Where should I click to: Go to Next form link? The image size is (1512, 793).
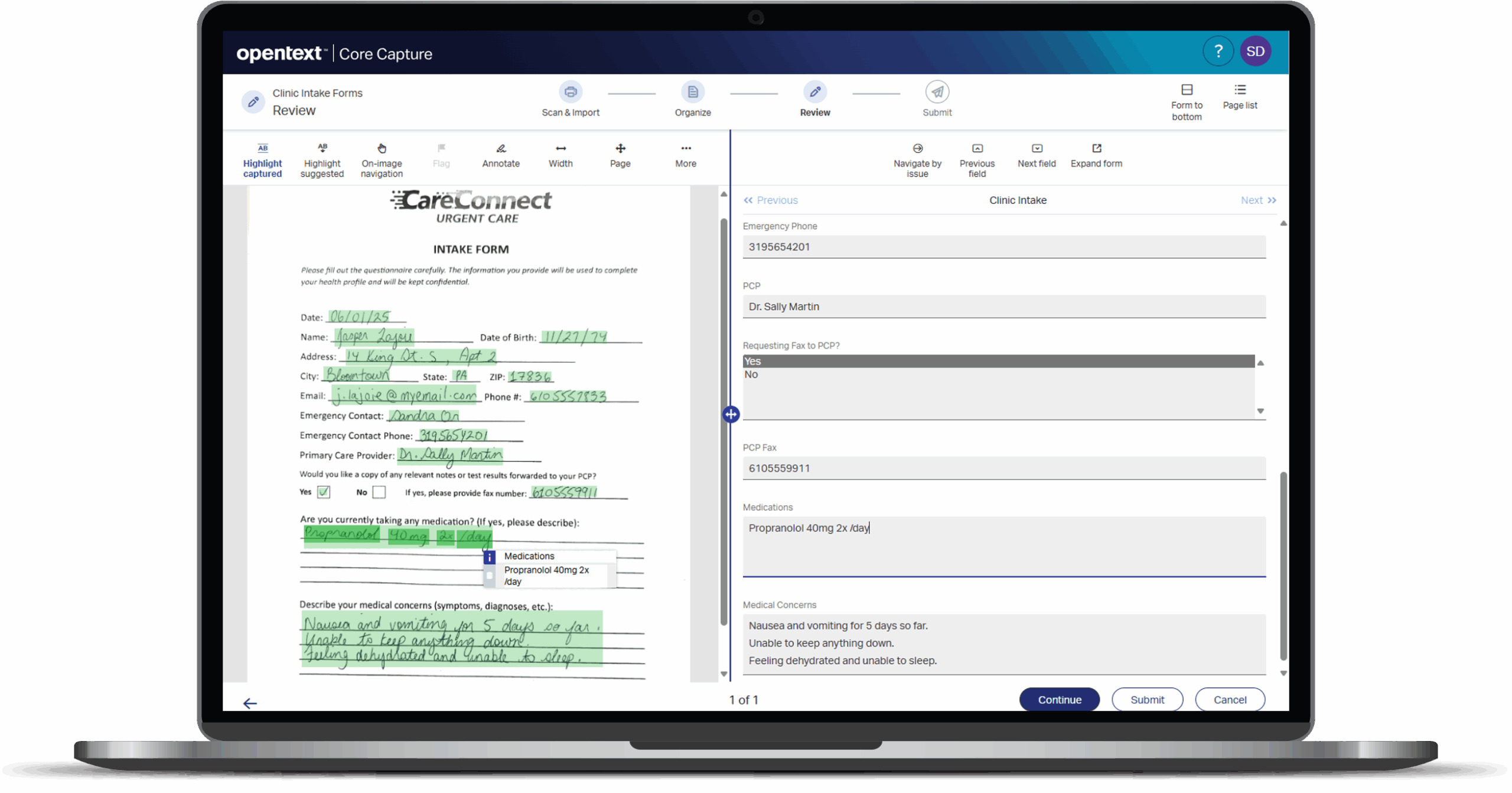coord(1257,200)
